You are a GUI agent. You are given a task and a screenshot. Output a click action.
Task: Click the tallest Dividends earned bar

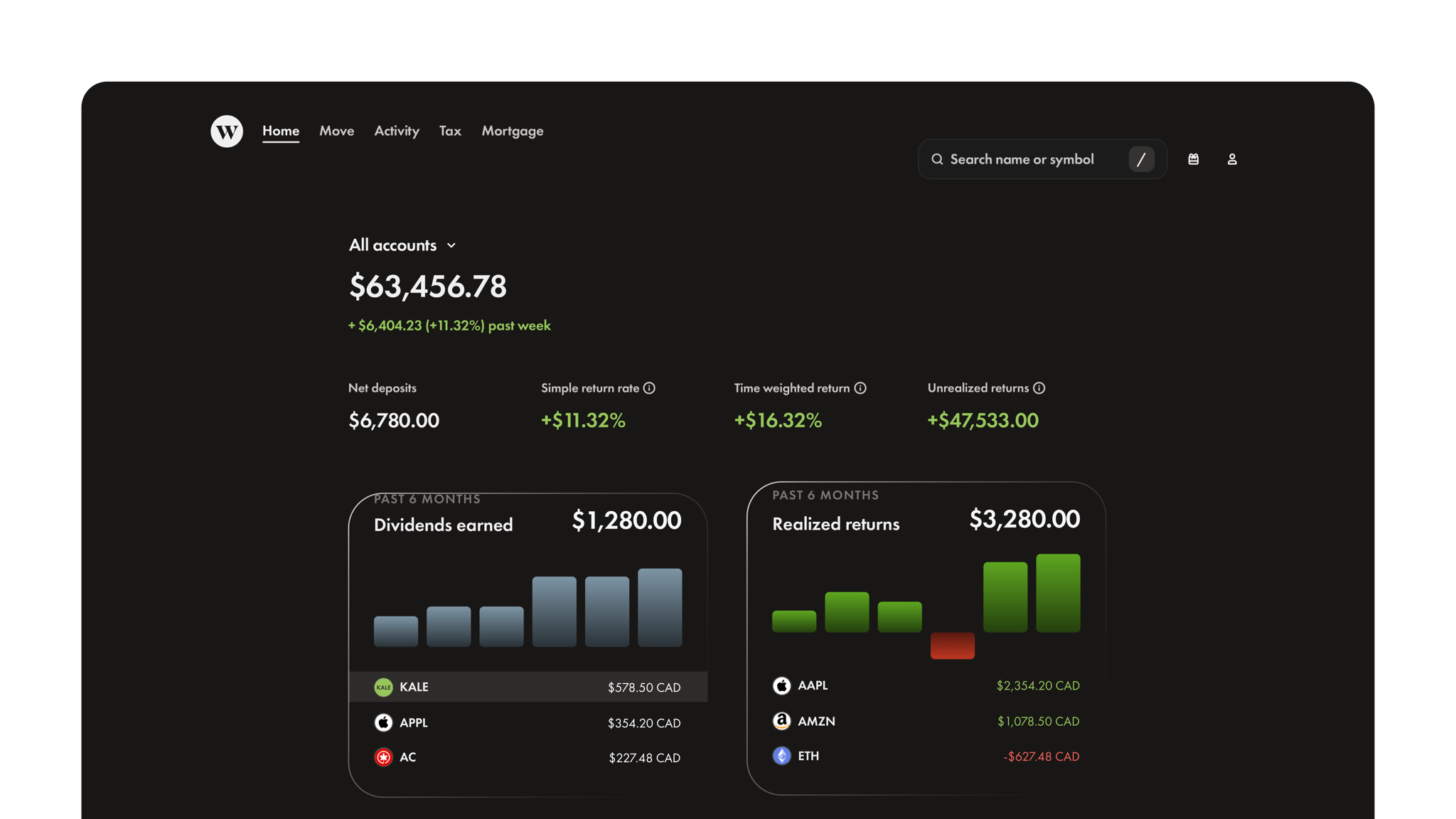(660, 607)
